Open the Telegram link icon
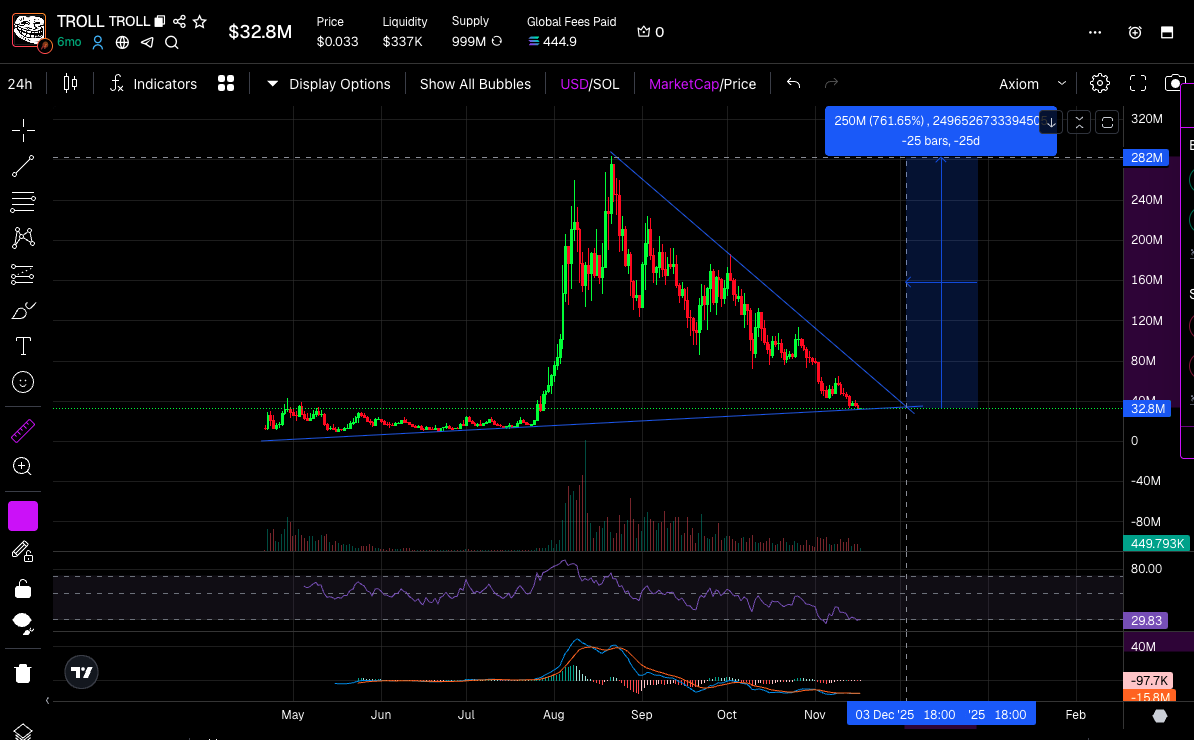The height and width of the screenshot is (740, 1194). [x=147, y=43]
